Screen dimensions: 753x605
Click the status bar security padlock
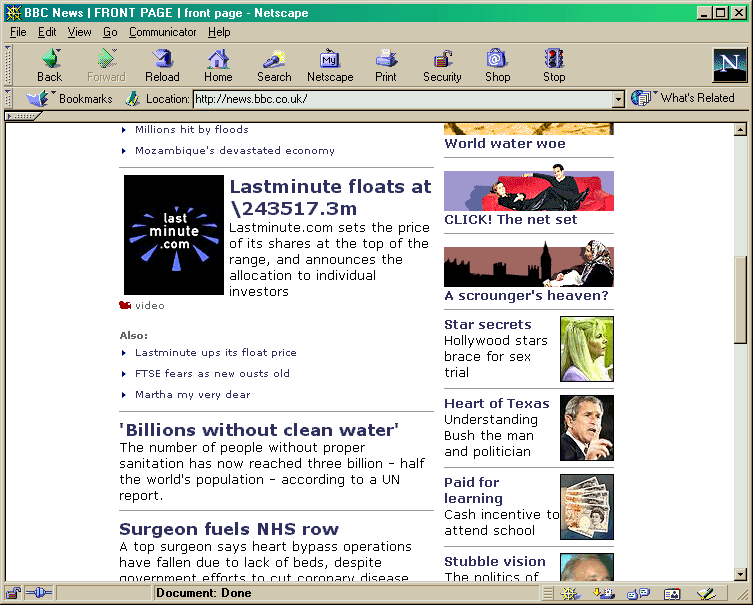(x=13, y=593)
